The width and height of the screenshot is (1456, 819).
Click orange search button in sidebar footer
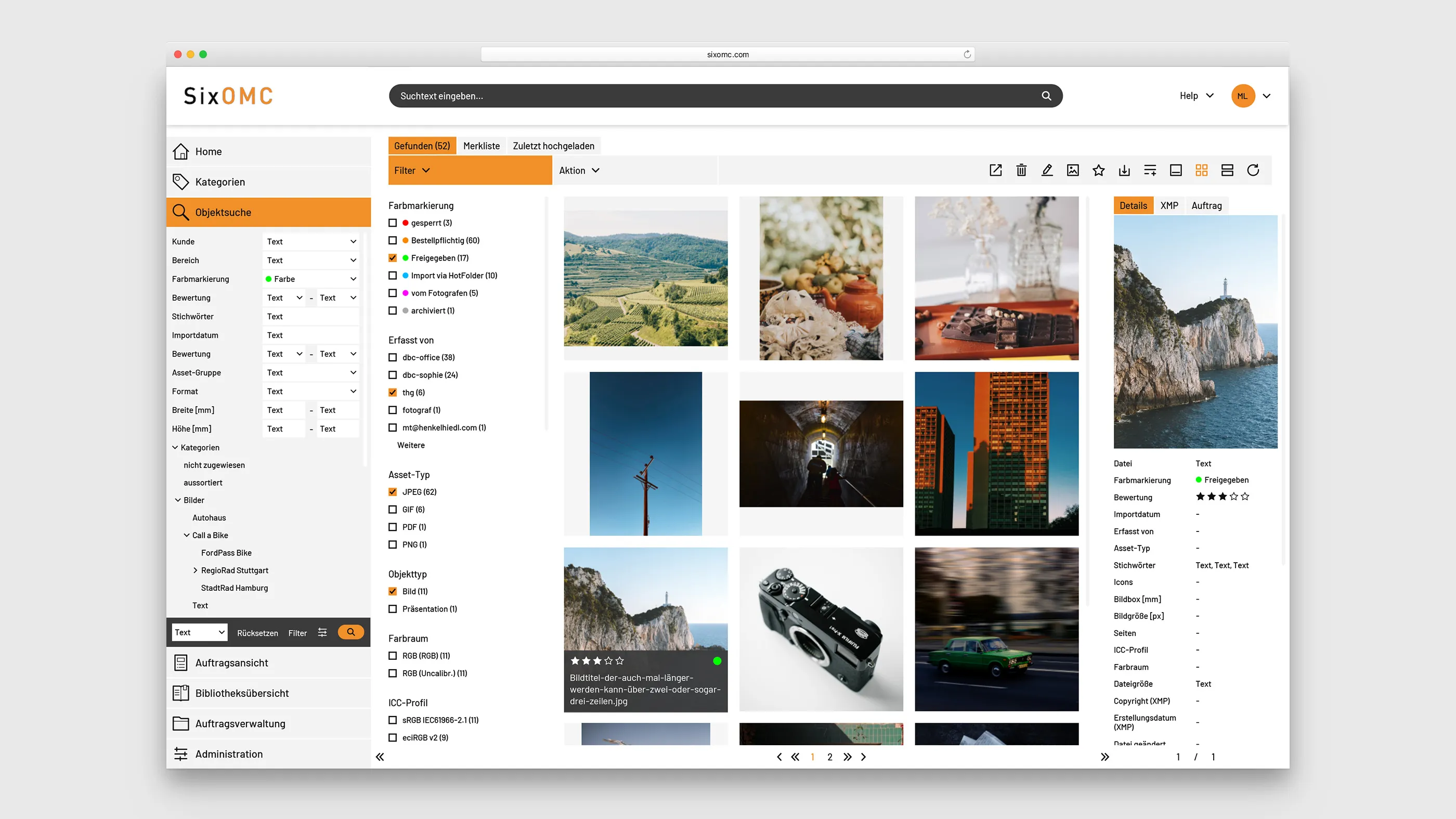350,632
